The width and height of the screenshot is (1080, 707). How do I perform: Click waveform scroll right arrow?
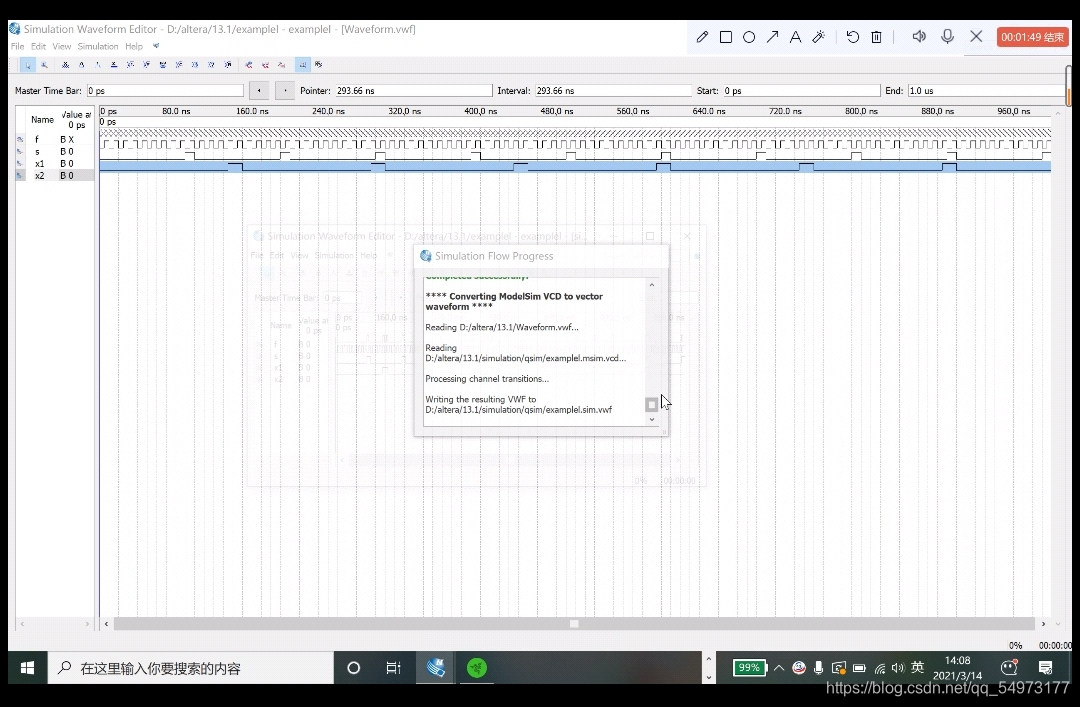click(x=1043, y=624)
